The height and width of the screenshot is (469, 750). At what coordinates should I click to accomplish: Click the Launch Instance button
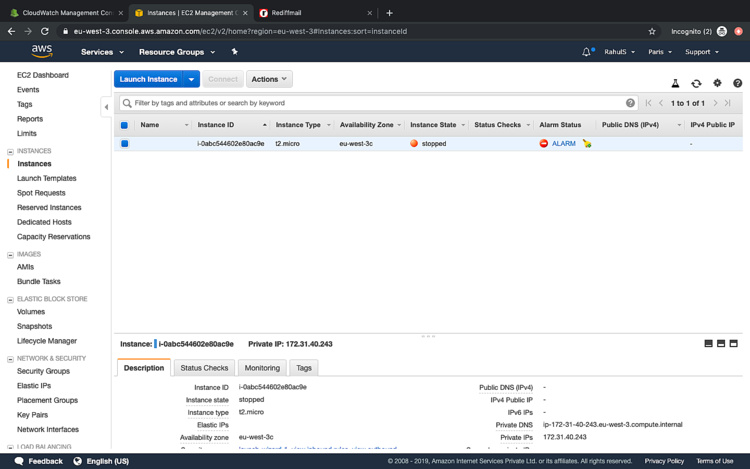click(148, 79)
